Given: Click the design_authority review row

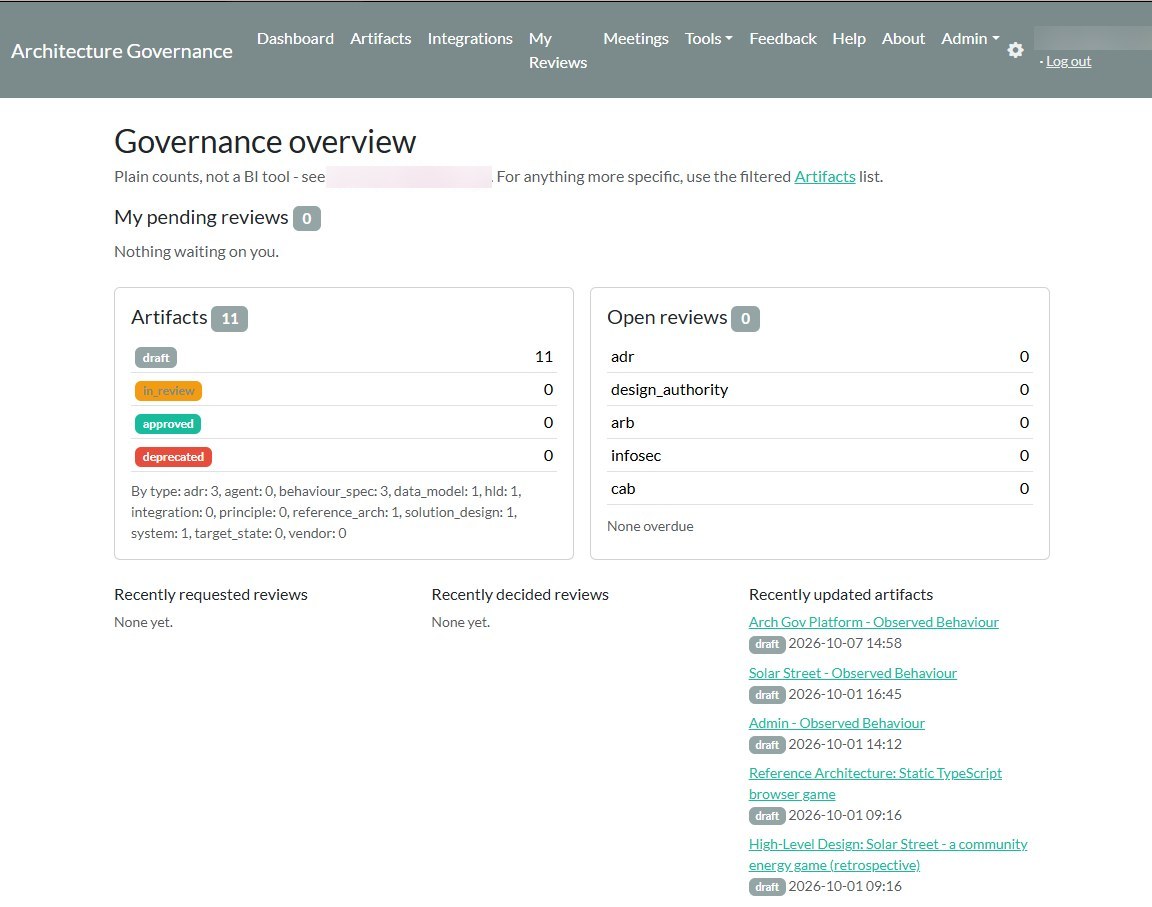Looking at the screenshot, I should point(820,390).
